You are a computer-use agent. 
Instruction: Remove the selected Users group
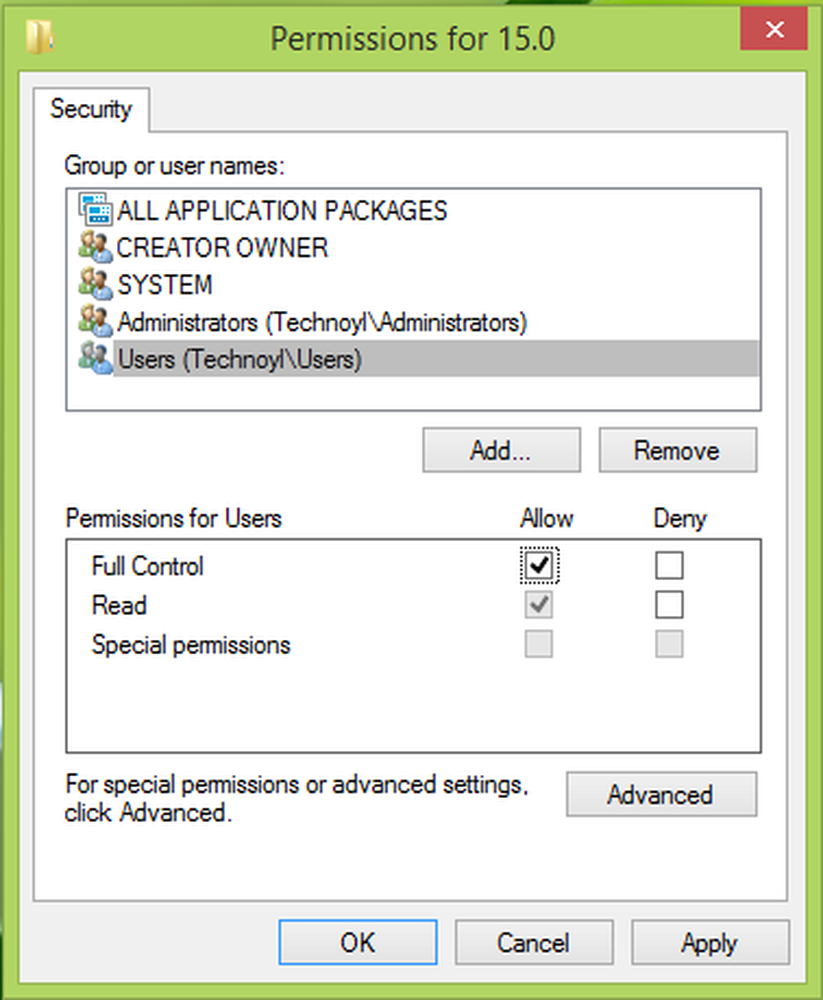point(677,450)
